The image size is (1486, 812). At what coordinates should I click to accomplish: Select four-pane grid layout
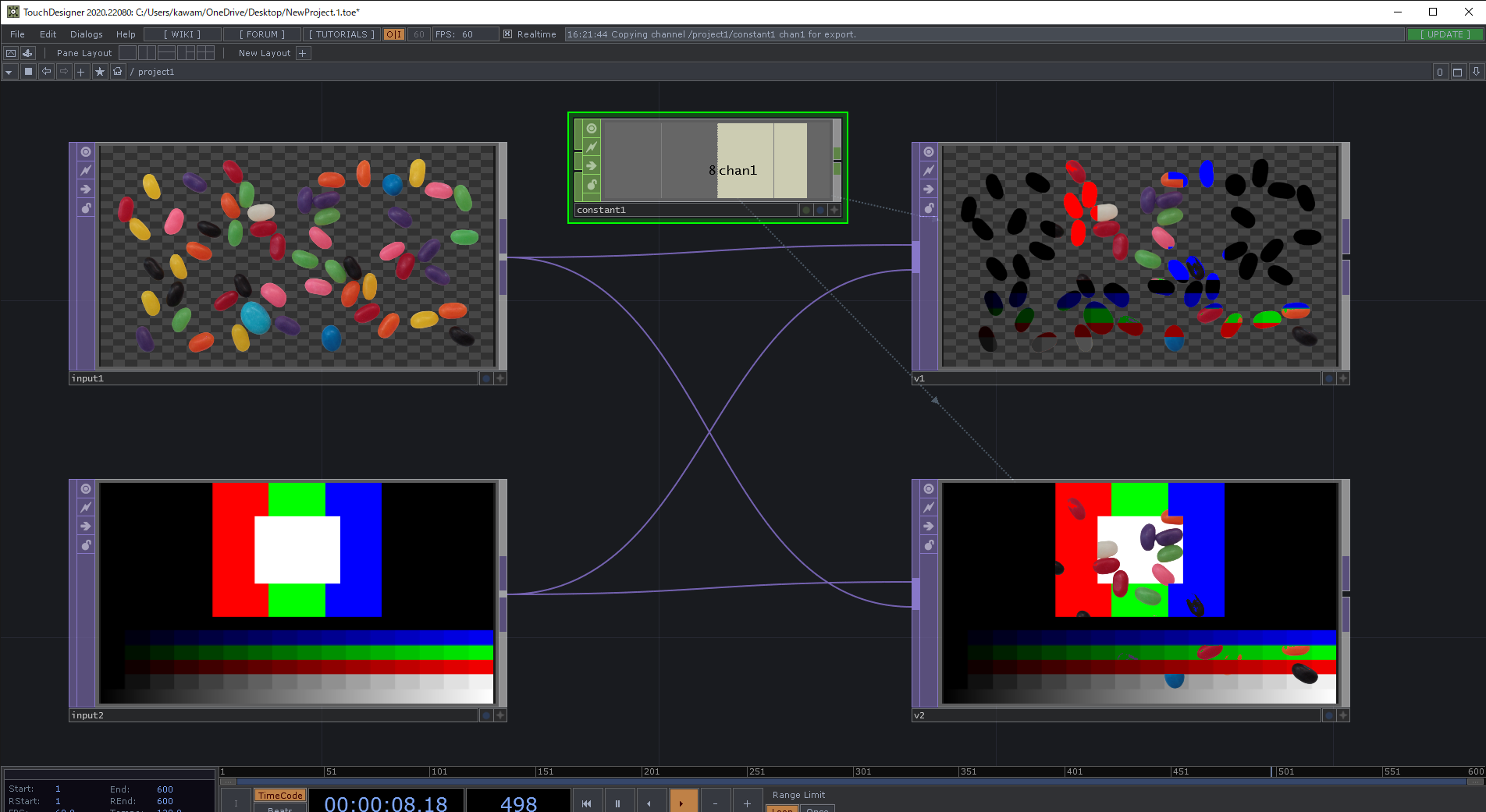coord(206,53)
